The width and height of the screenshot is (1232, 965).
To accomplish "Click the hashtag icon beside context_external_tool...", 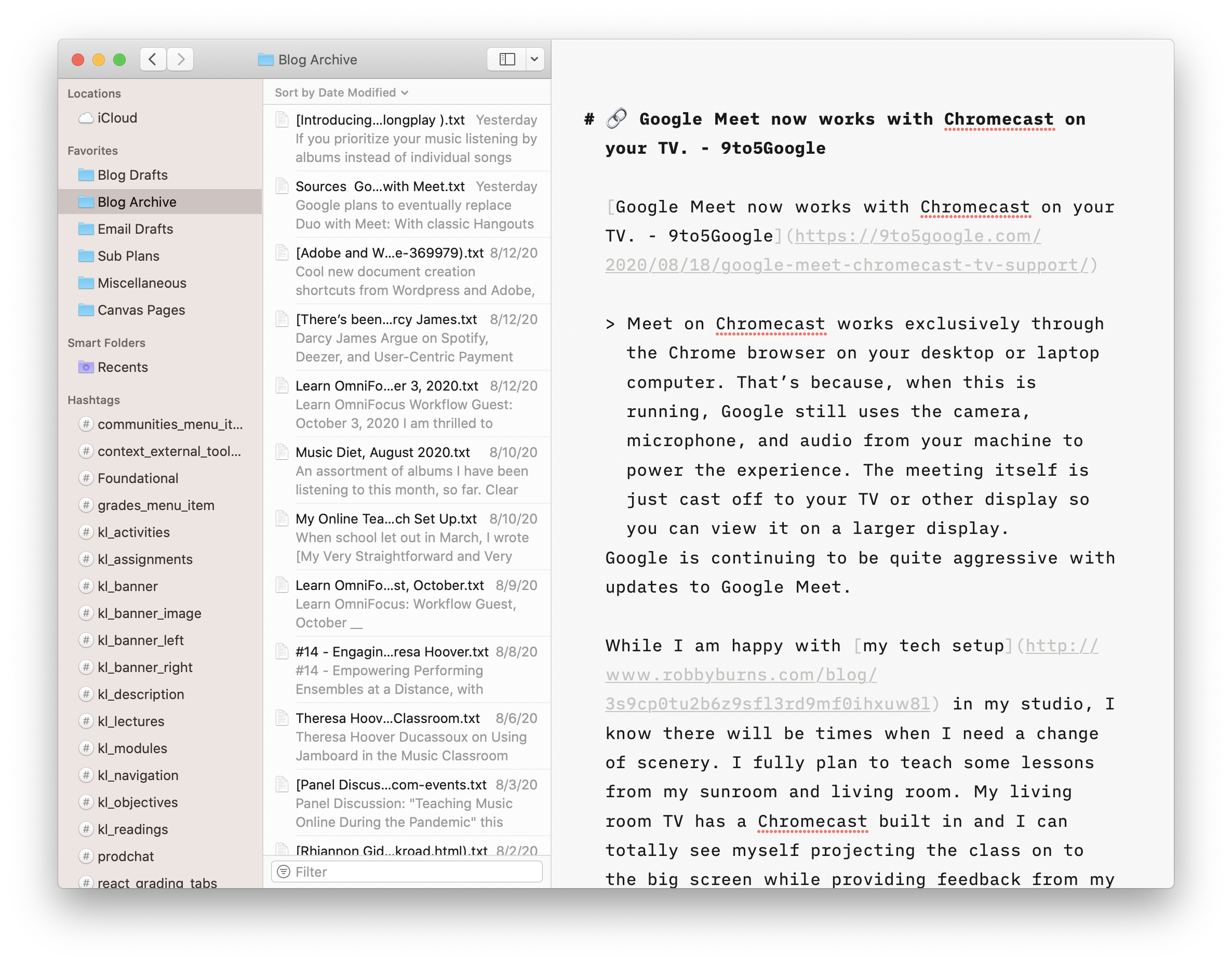I will pos(86,451).
